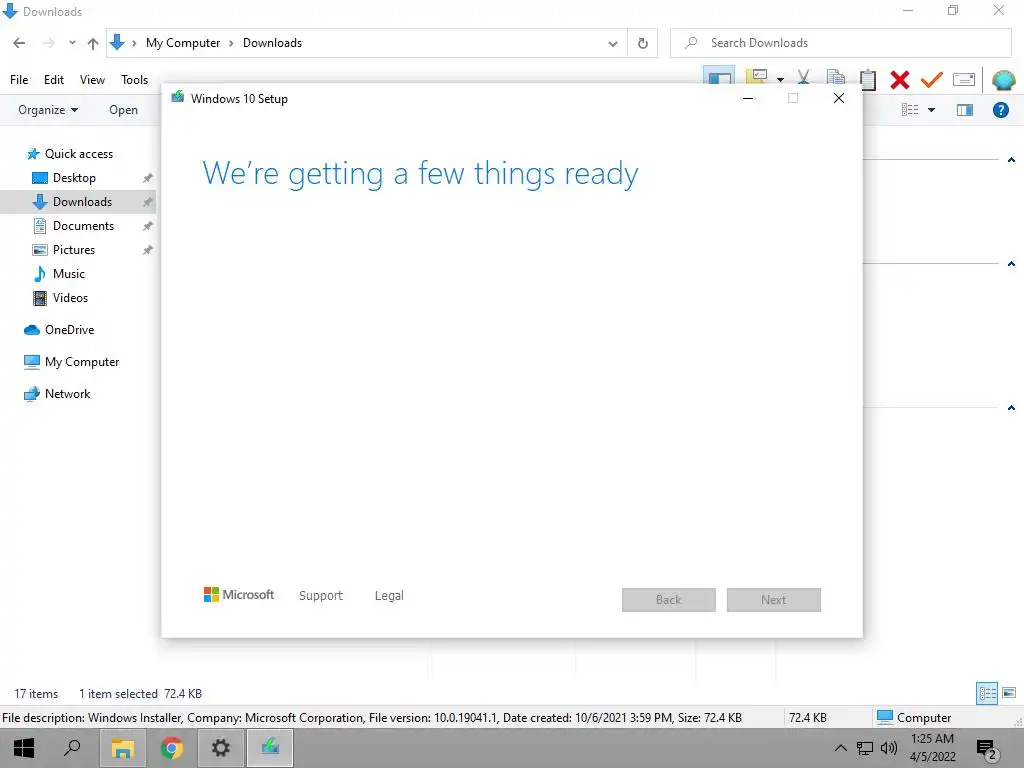Open the recent locations dropdown arrow

(72, 43)
